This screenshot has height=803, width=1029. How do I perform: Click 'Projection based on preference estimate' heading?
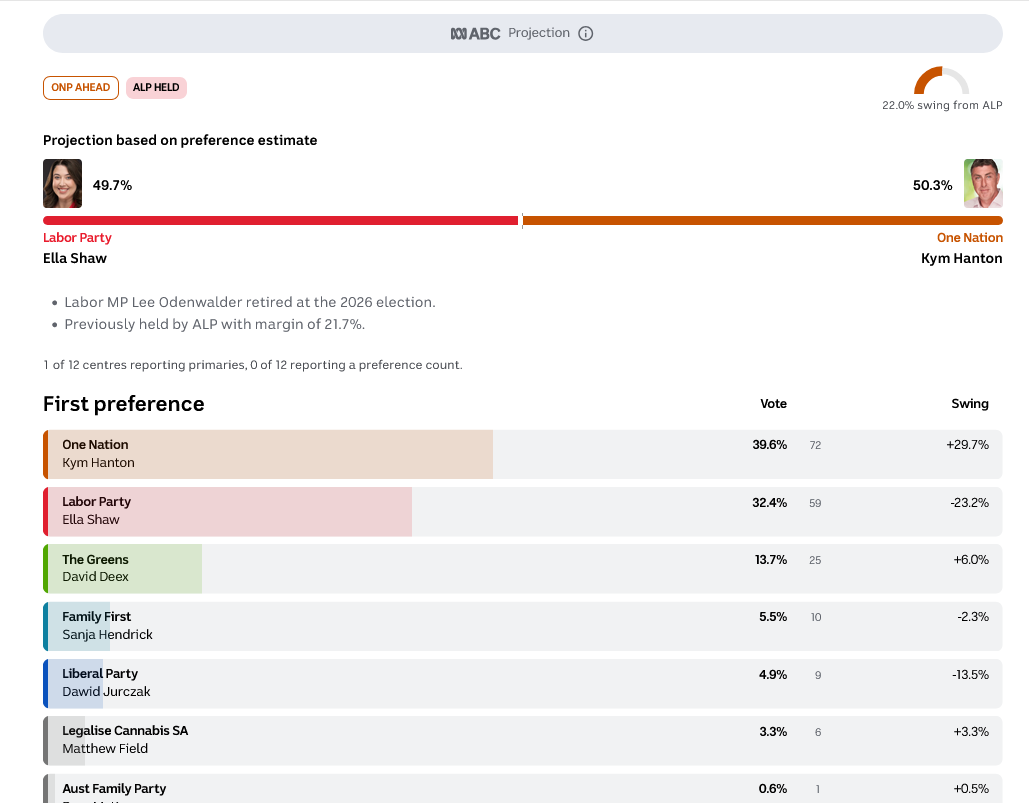[x=180, y=140]
